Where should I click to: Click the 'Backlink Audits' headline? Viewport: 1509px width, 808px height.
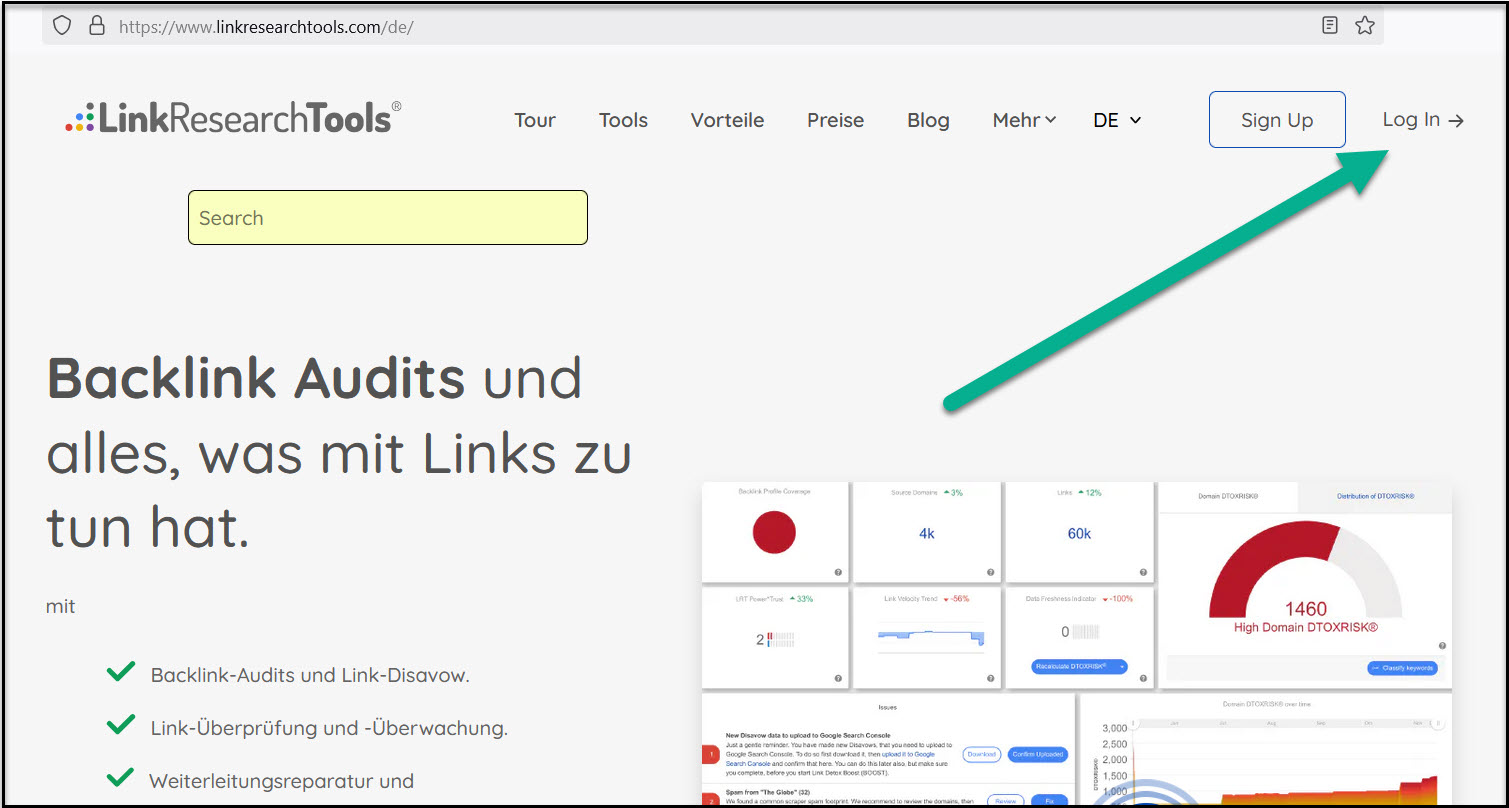click(x=256, y=378)
